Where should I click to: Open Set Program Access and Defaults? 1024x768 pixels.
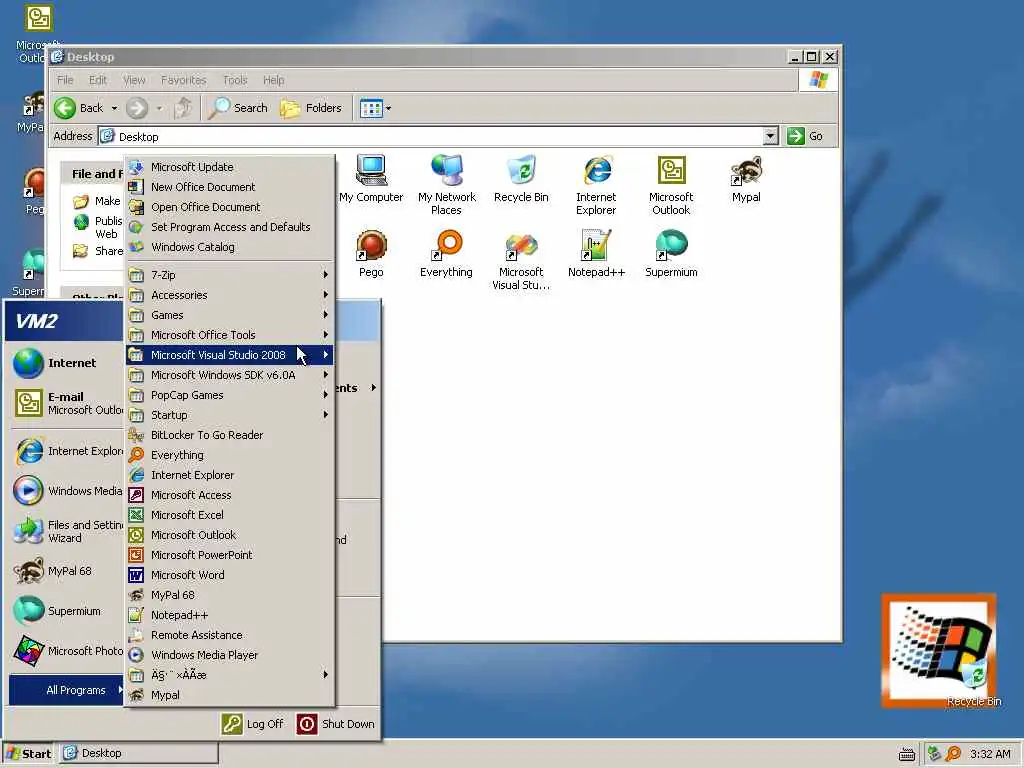[230, 227]
